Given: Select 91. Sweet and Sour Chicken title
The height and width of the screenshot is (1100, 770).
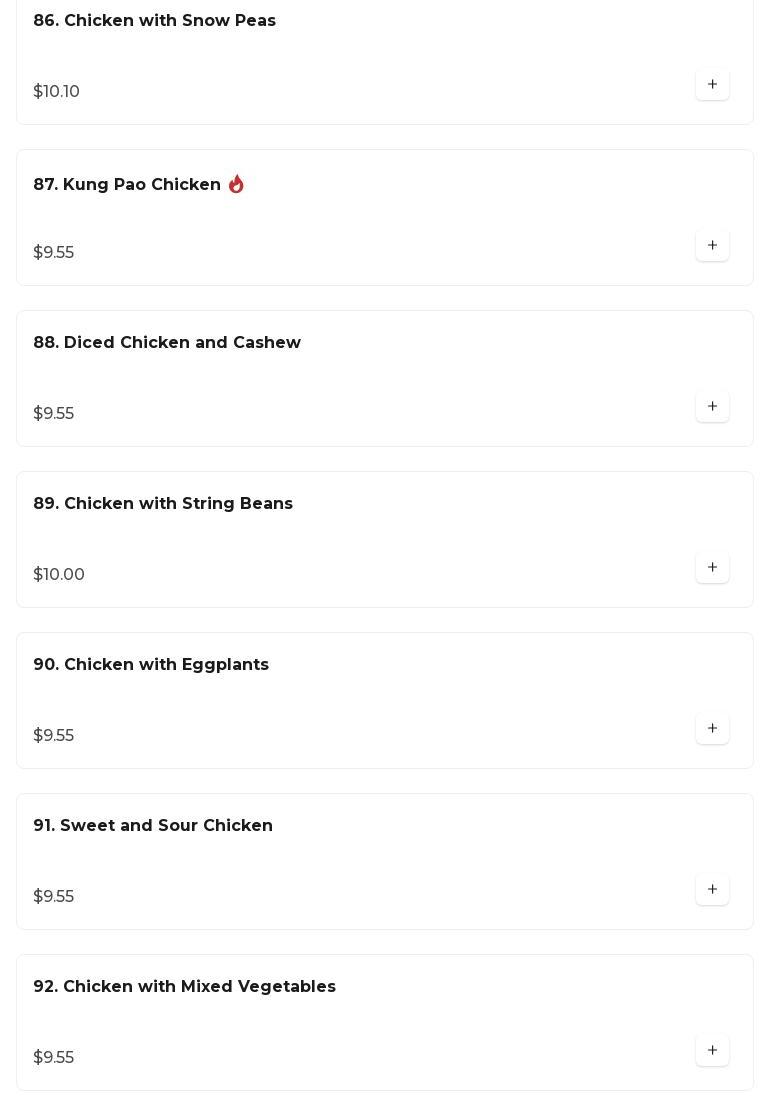Looking at the screenshot, I should [153, 826].
